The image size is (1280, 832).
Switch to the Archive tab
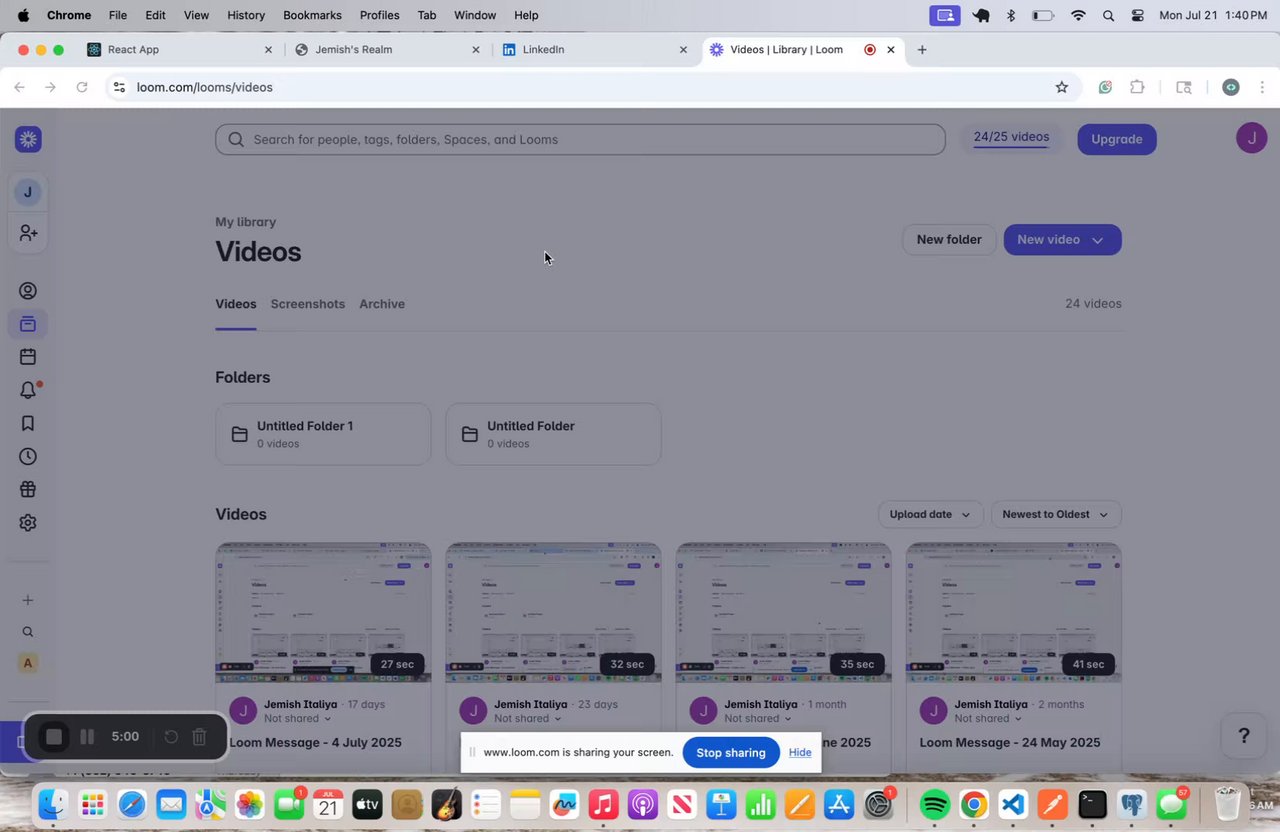(x=382, y=304)
